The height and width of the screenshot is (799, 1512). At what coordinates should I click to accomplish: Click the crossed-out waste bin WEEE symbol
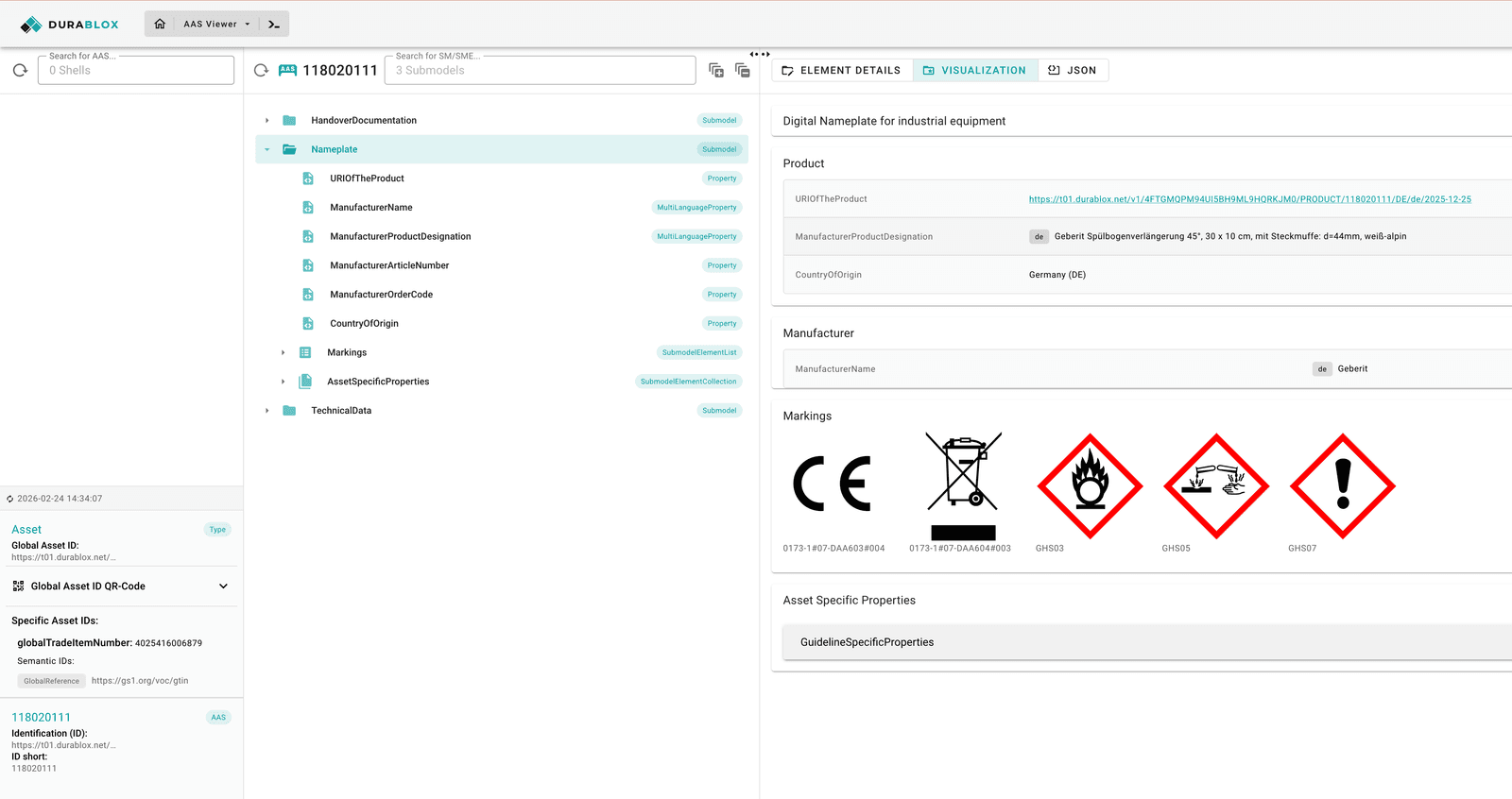[963, 485]
